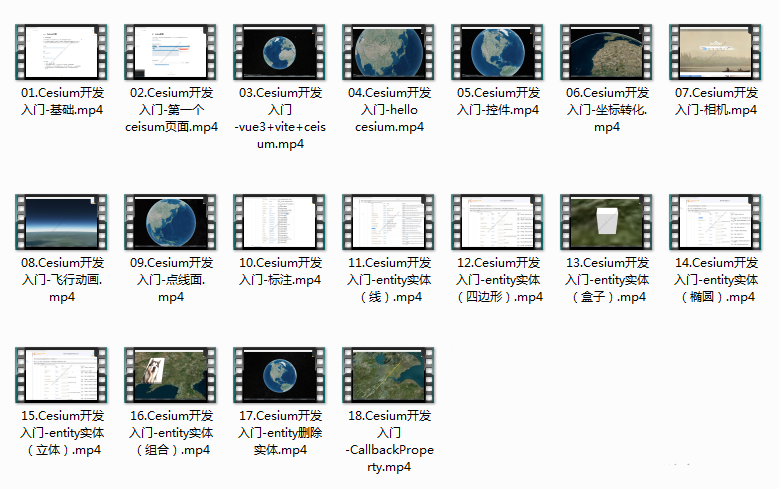
Task: Click the file name 06.Cesium开发入门-坐标转化.mp4
Action: pyautogui.click(x=607, y=110)
